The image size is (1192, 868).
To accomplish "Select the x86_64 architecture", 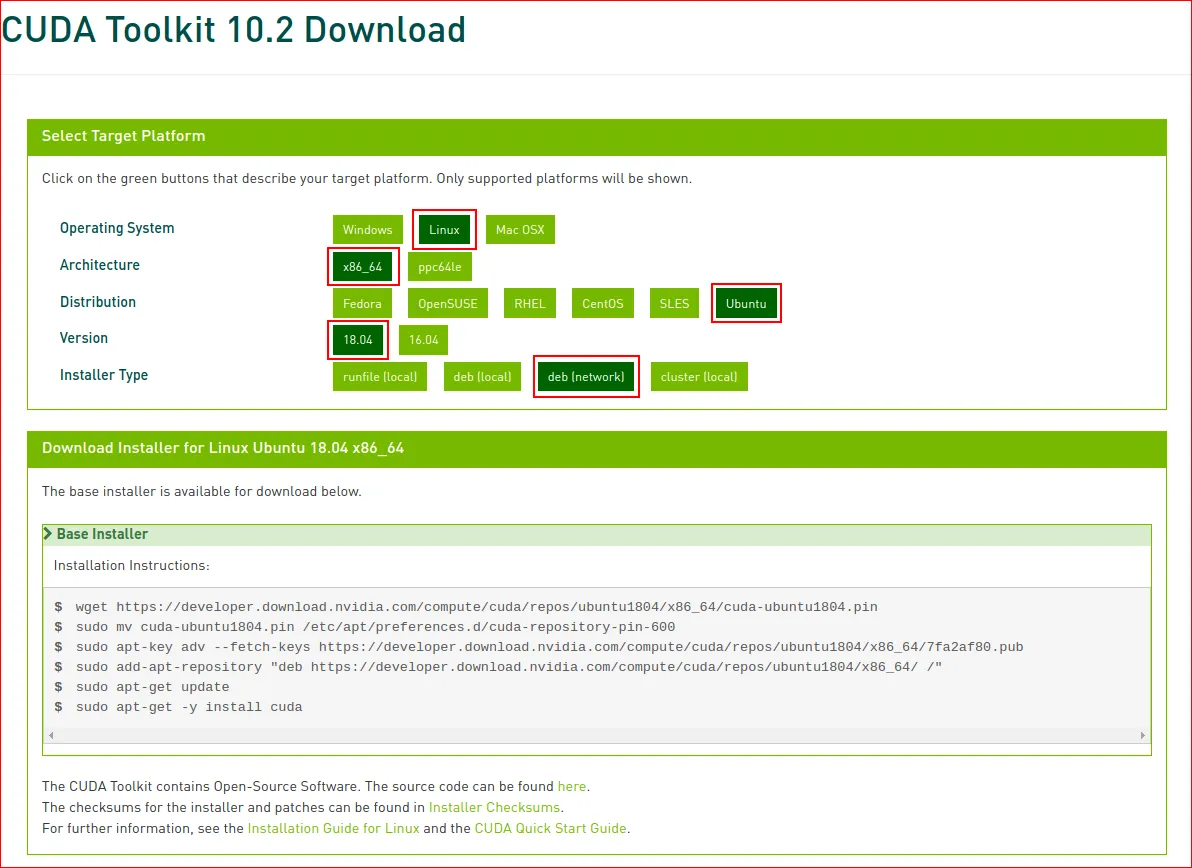I will click(x=363, y=266).
